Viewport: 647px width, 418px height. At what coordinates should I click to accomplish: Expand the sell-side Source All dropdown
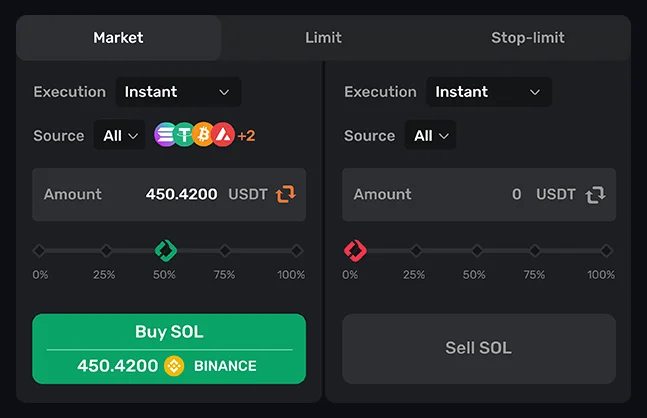point(430,136)
